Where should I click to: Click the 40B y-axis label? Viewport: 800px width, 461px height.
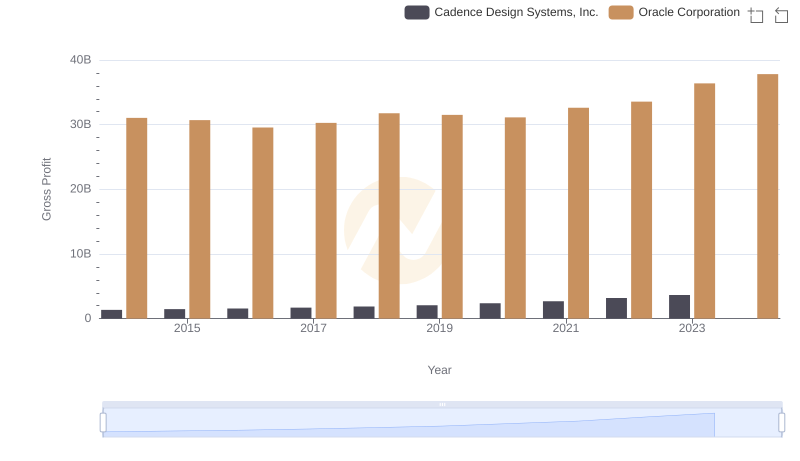[x=81, y=60]
